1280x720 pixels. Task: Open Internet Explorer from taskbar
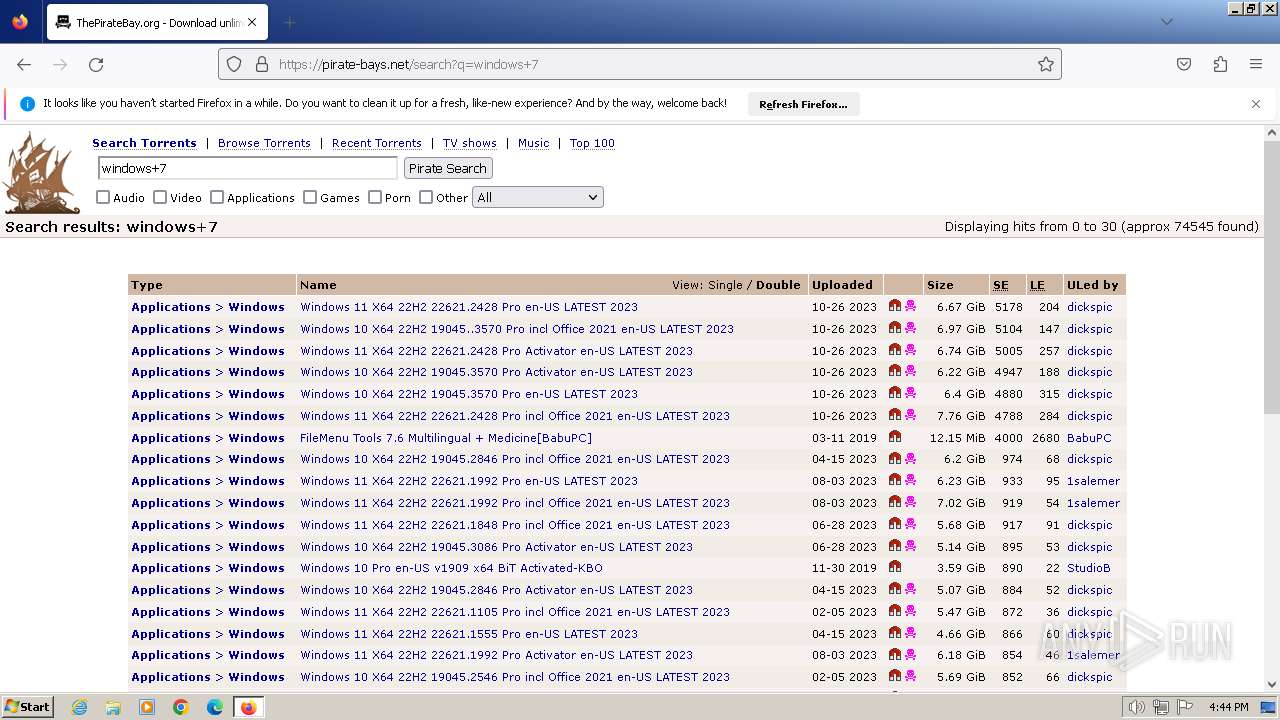tap(79, 707)
